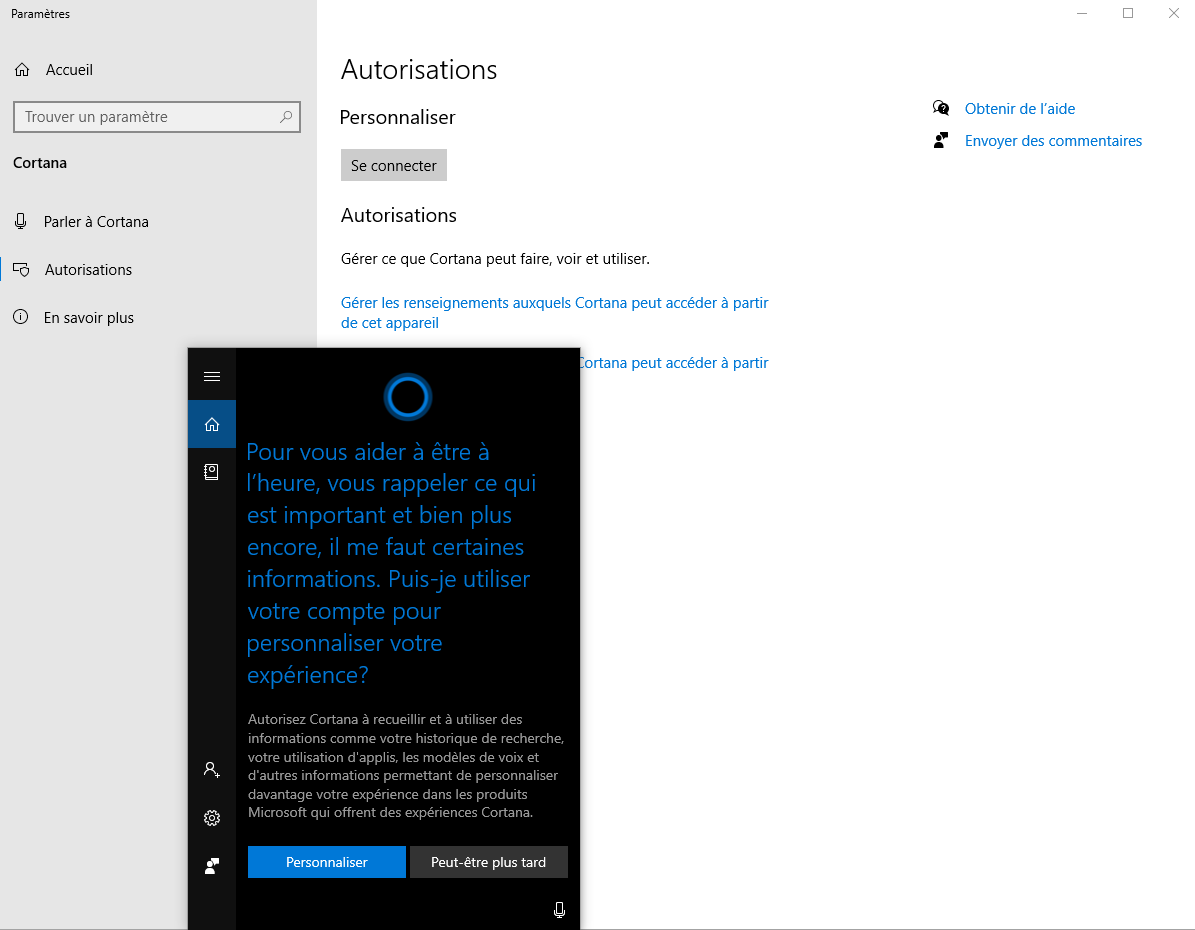The image size is (1195, 930).
Task: Open Cortana settings gear icon
Action: [x=212, y=818]
